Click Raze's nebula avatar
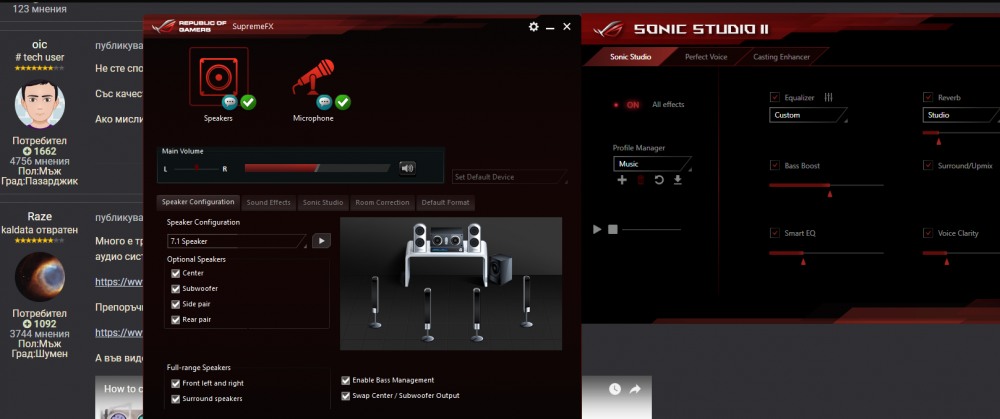The image size is (1000, 419). coord(40,277)
